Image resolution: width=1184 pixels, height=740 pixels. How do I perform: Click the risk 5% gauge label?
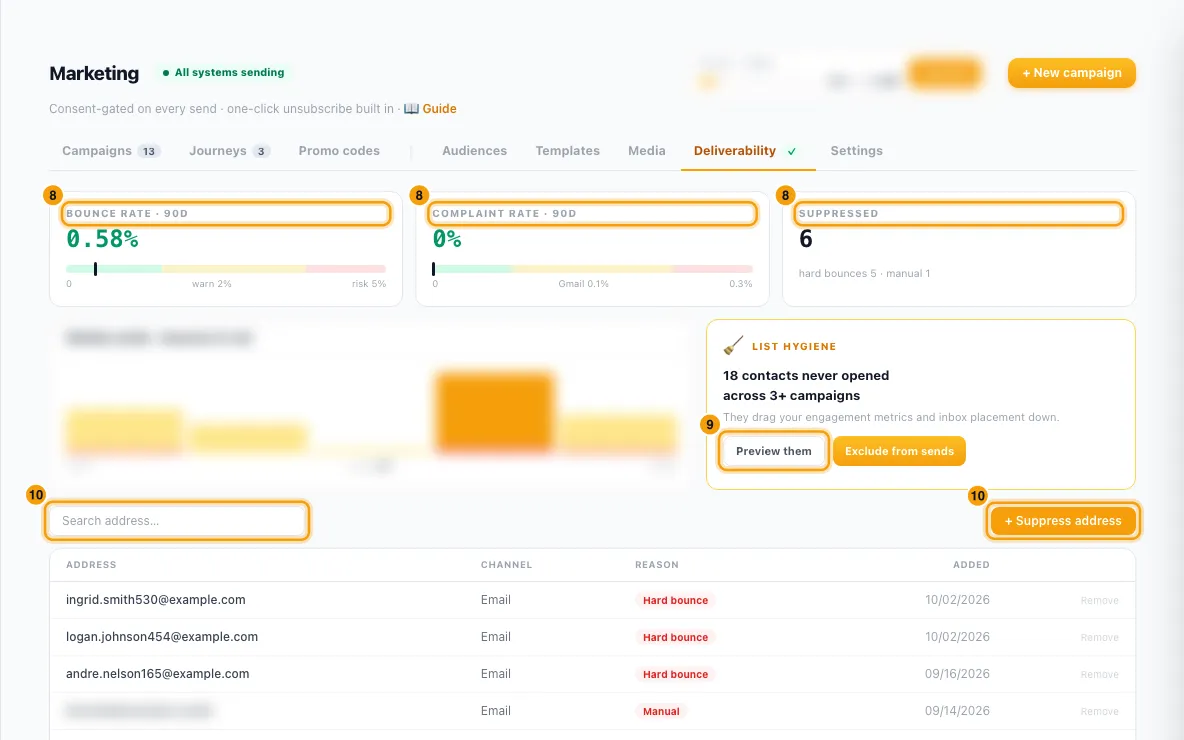(368, 284)
